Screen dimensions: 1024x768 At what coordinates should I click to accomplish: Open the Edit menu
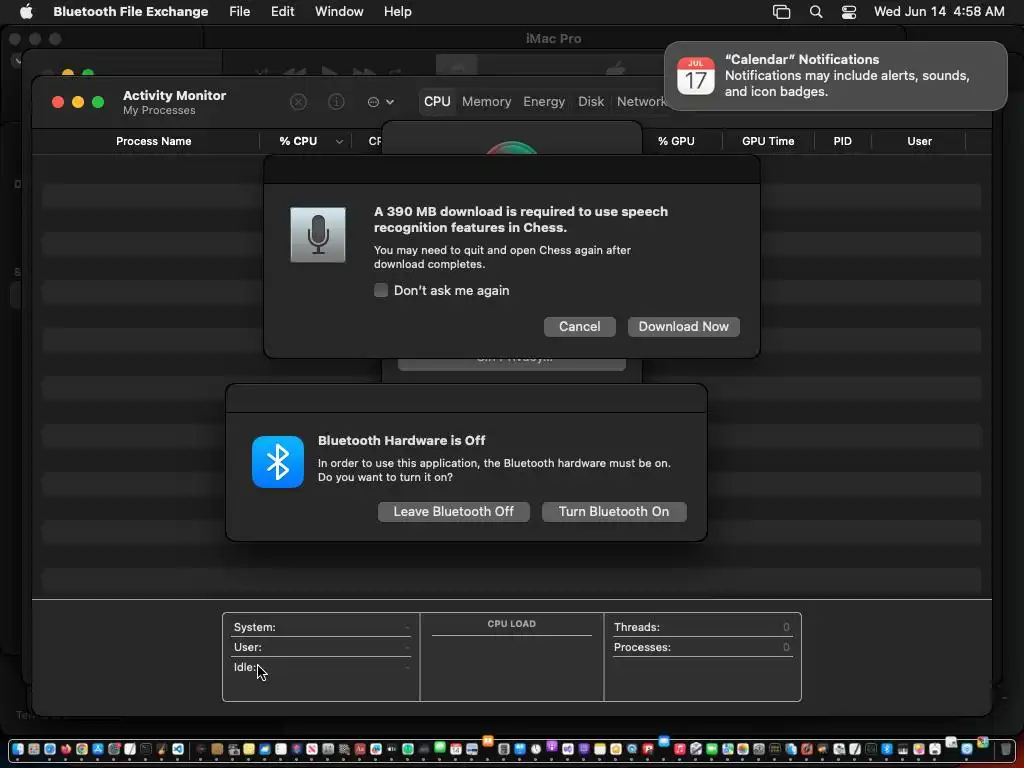[282, 12]
